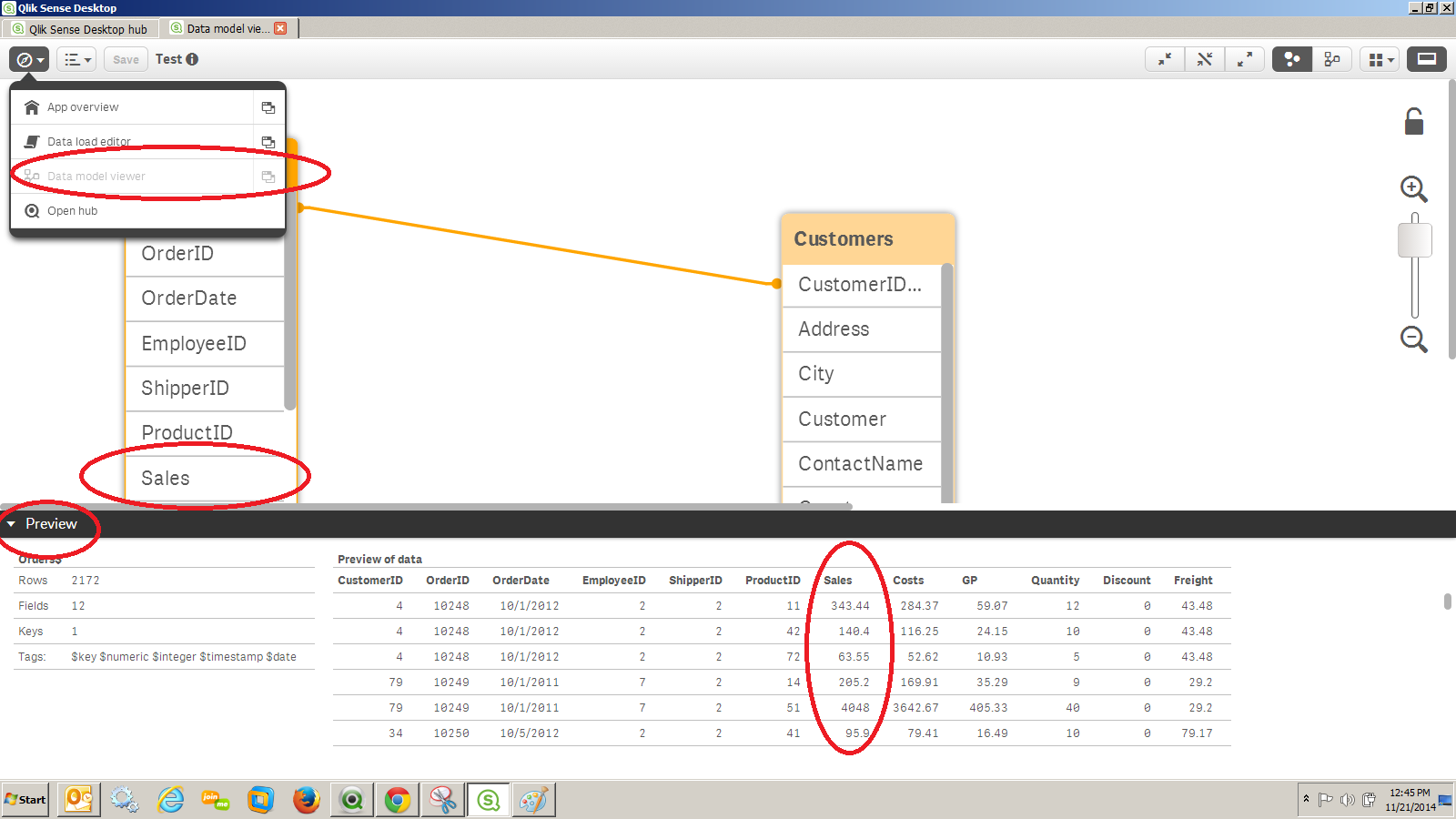1456x819 pixels.
Task: Show linked fields icon
Action: pos(1205,59)
